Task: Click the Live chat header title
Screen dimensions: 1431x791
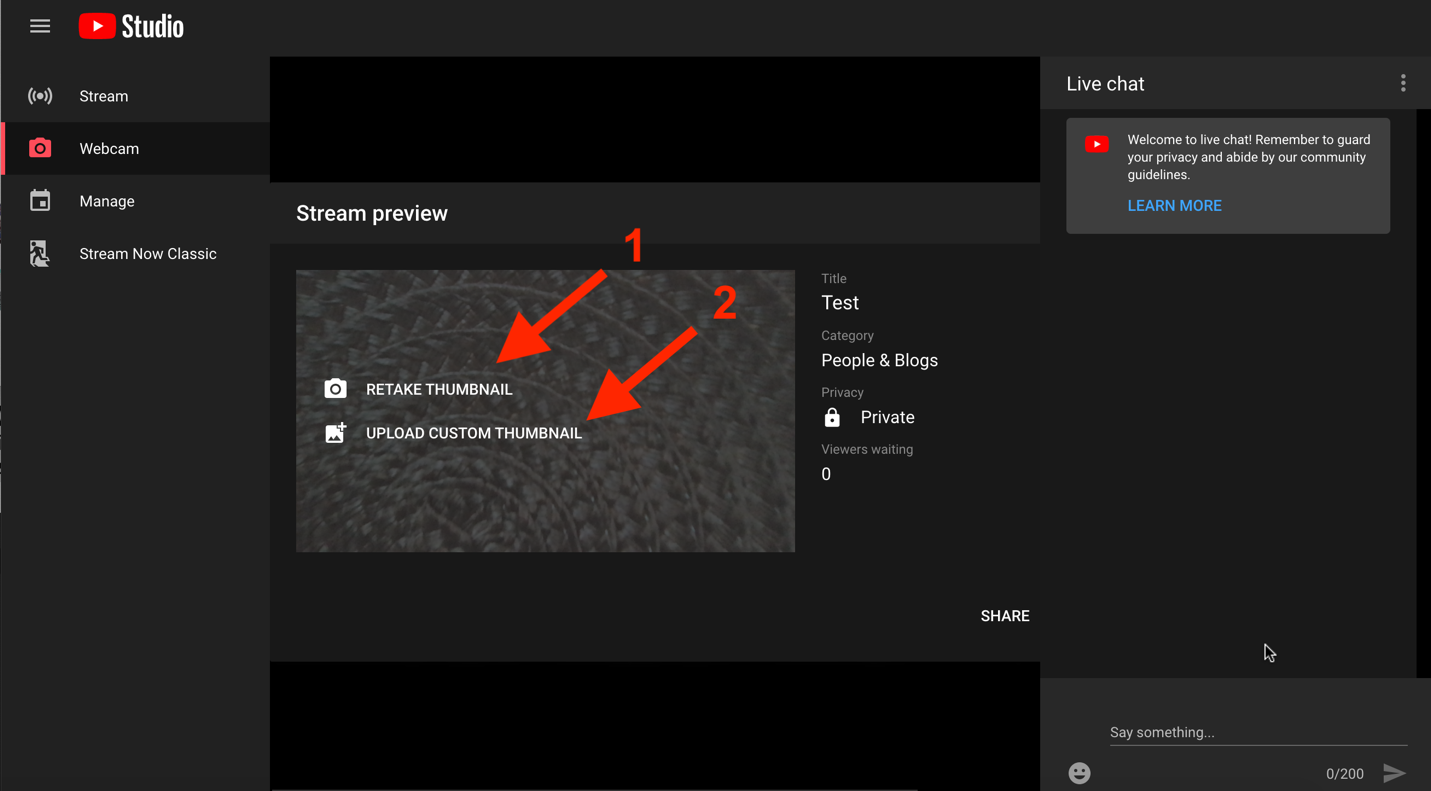Action: point(1105,84)
